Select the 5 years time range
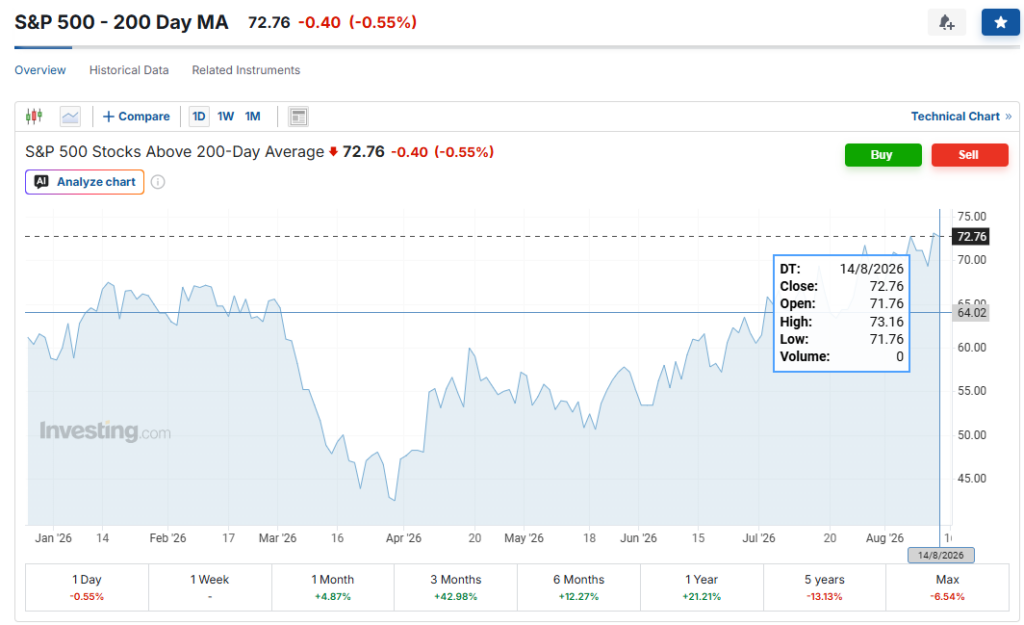This screenshot has height=625, width=1024. [824, 587]
